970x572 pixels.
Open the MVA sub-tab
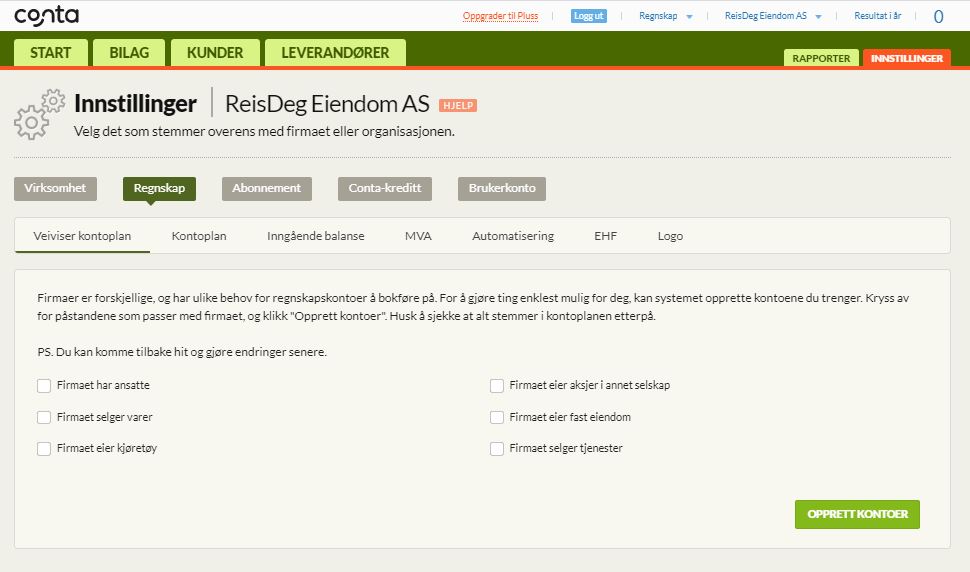click(x=418, y=236)
